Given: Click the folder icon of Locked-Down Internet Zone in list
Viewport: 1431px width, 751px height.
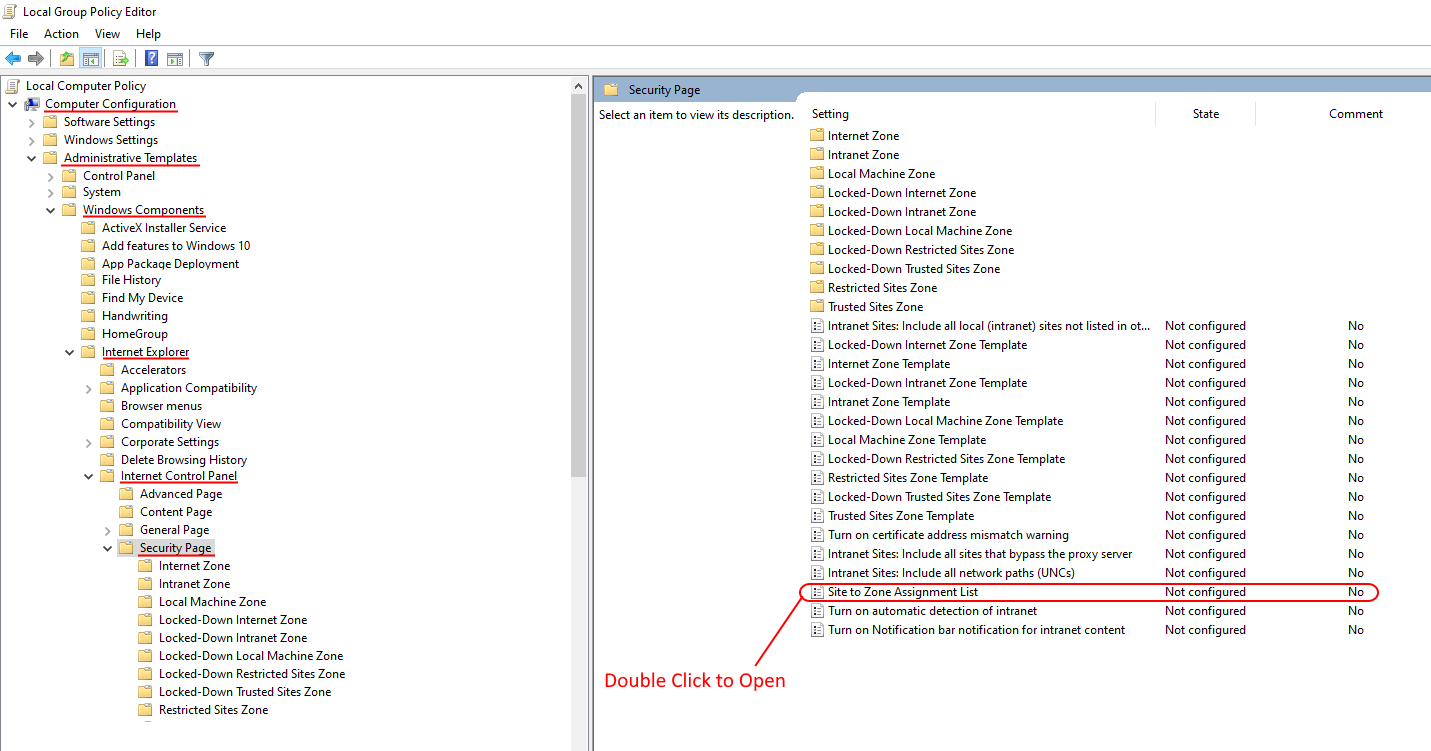Looking at the screenshot, I should click(x=816, y=193).
